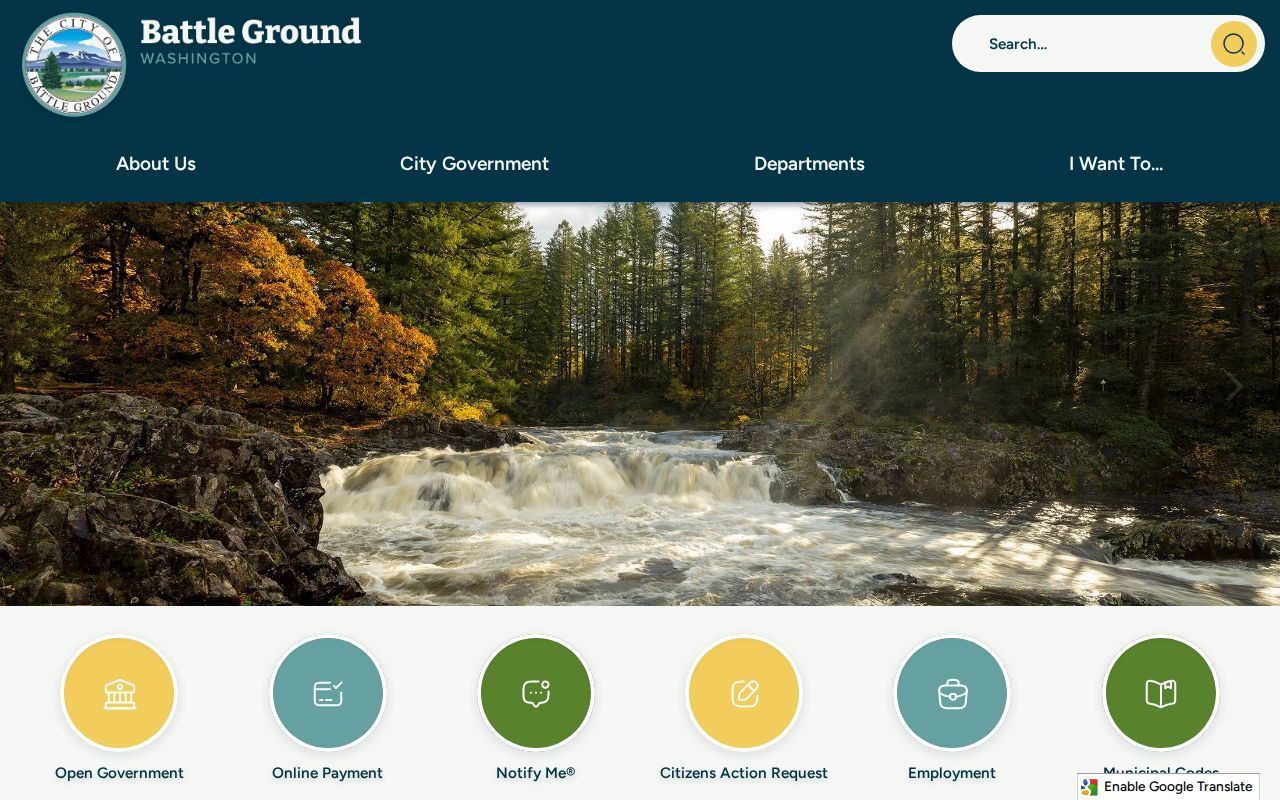Open the Municipal Codes book icon
This screenshot has height=800, width=1280.
(x=1161, y=693)
